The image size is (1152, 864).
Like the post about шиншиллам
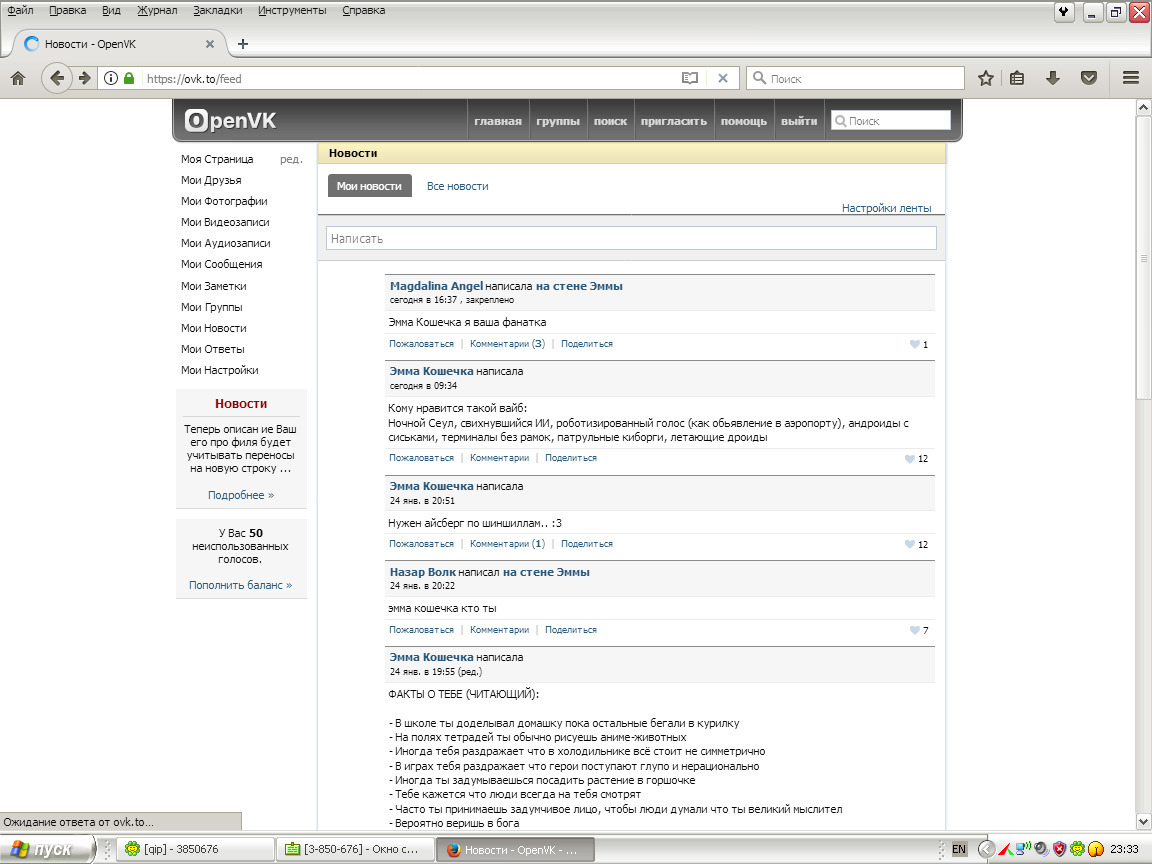[x=910, y=544]
